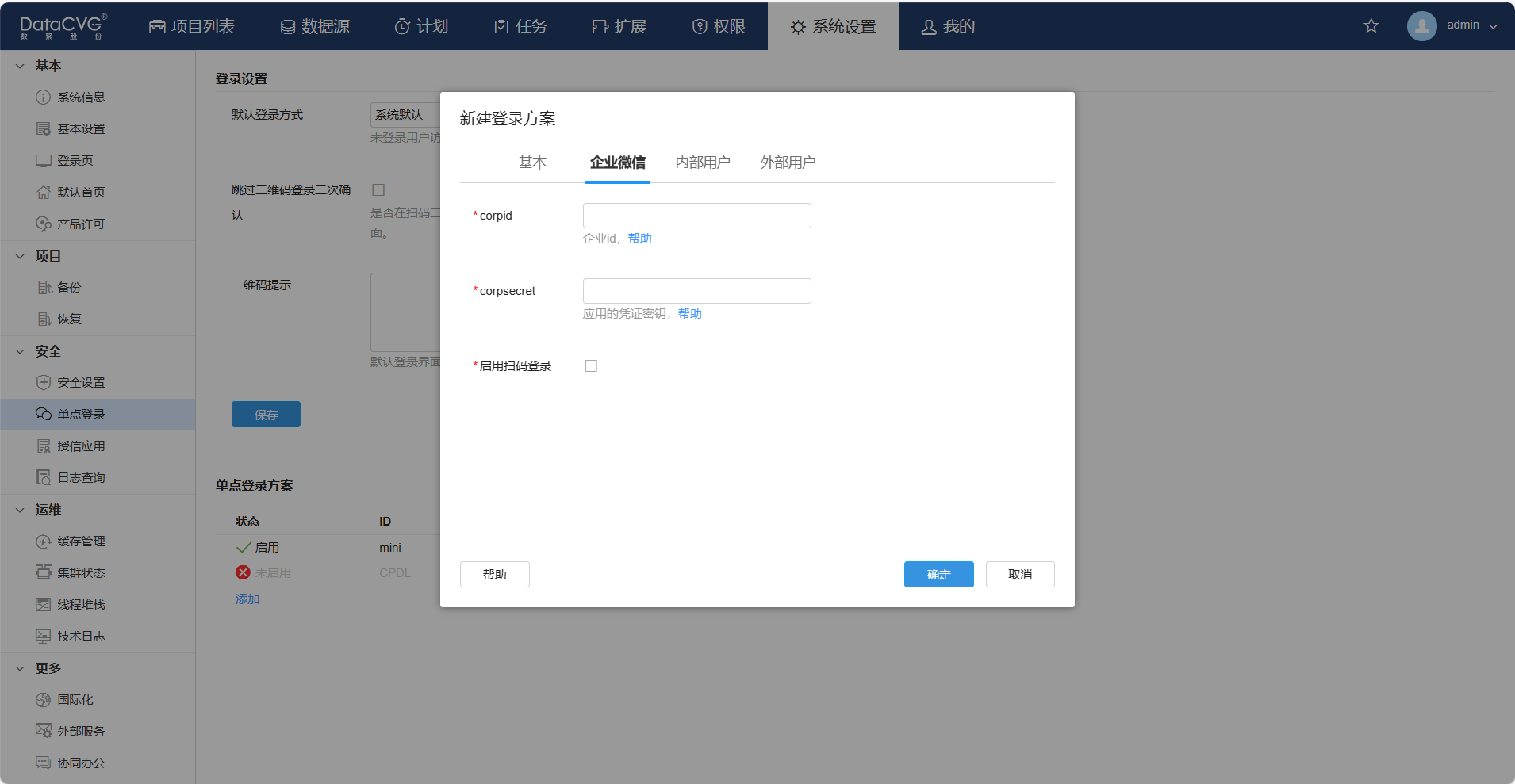The image size is (1515, 784).
Task: Click inside the corpsecret input field
Action: [x=696, y=290]
